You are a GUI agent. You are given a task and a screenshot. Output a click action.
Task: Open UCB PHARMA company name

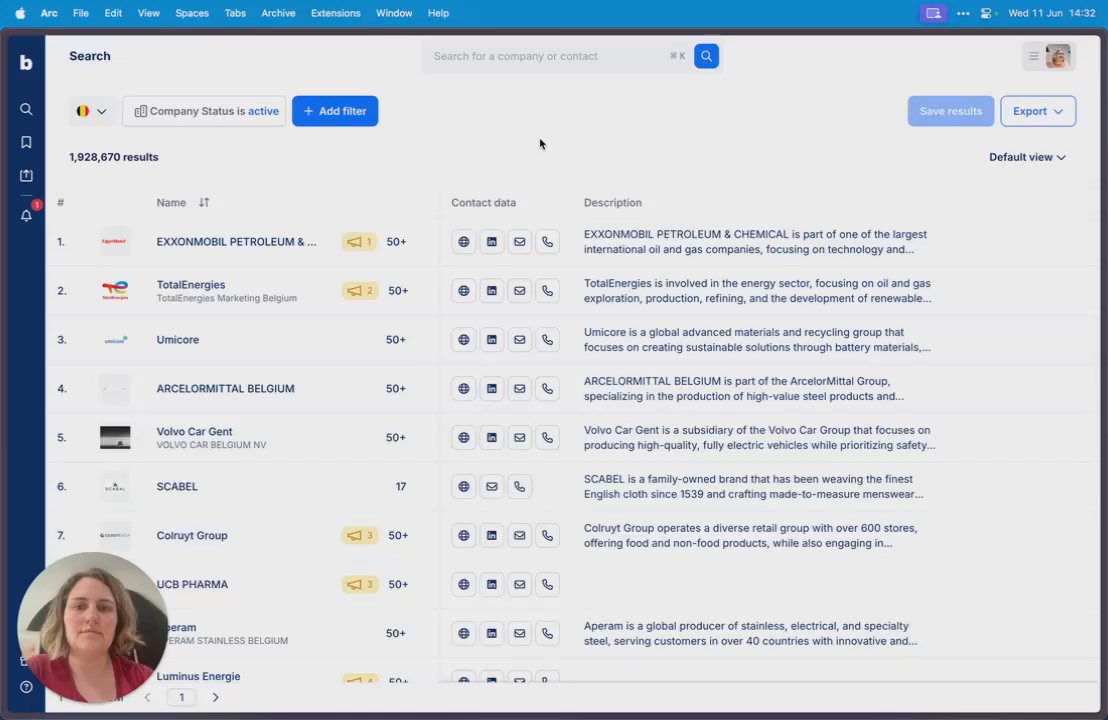click(192, 584)
